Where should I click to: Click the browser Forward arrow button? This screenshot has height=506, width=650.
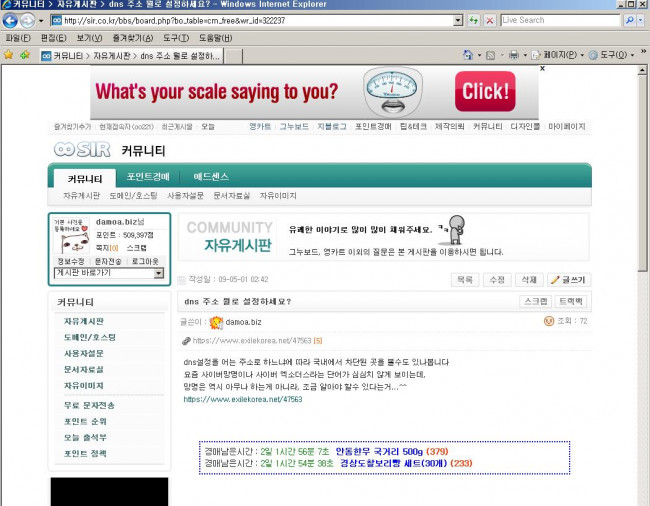click(x=28, y=20)
